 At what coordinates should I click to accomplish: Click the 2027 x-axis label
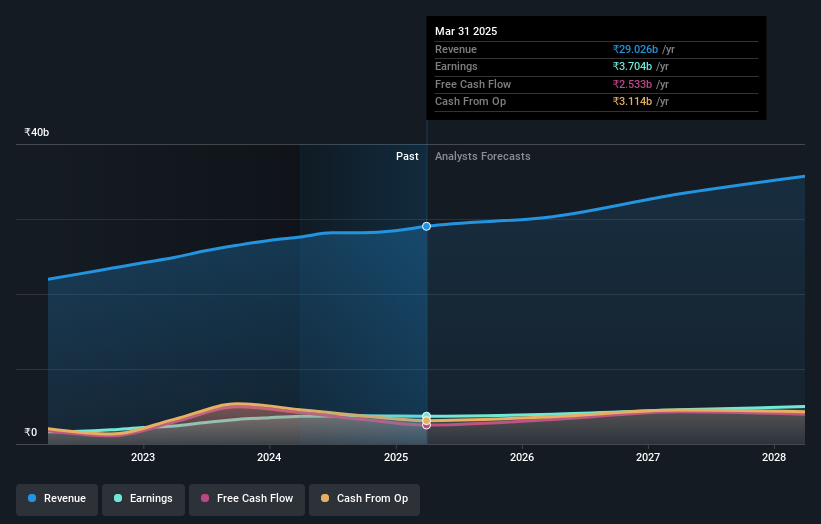coord(648,458)
